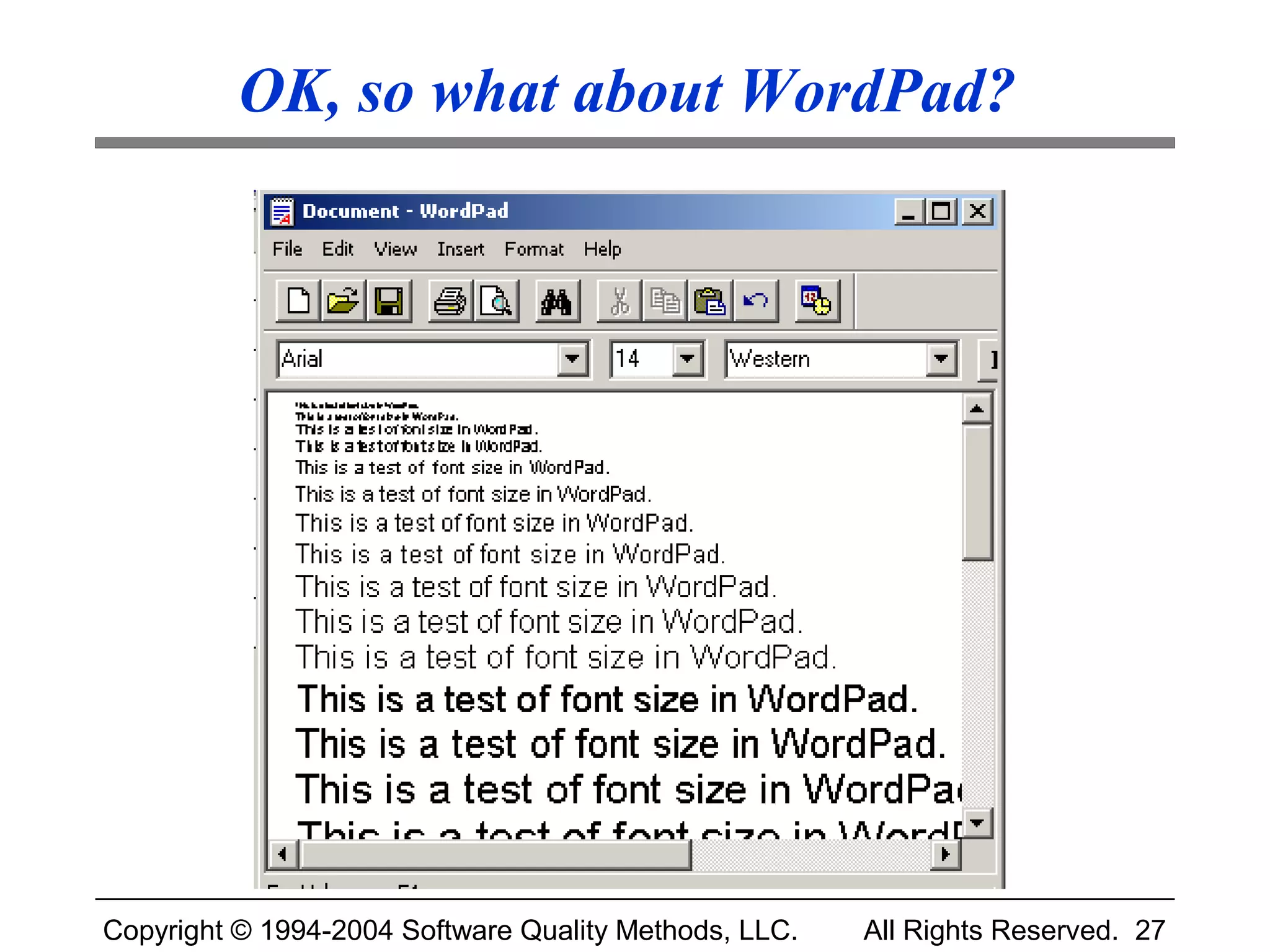This screenshot has height=952, width=1270.
Task: Expand the Western script dropdown
Action: point(941,359)
